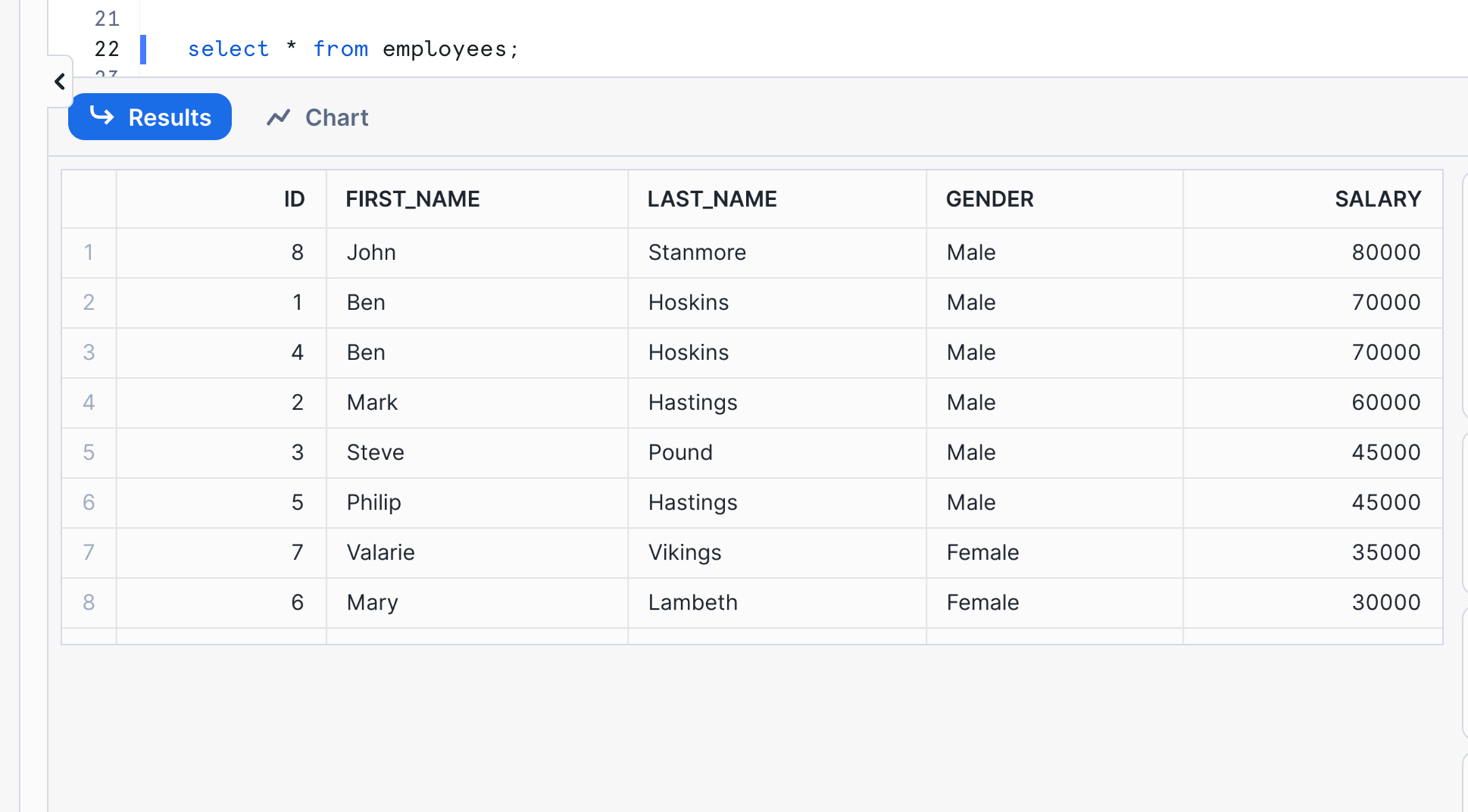The width and height of the screenshot is (1468, 812).
Task: Select the Stanmore last name cell
Action: 777,252
